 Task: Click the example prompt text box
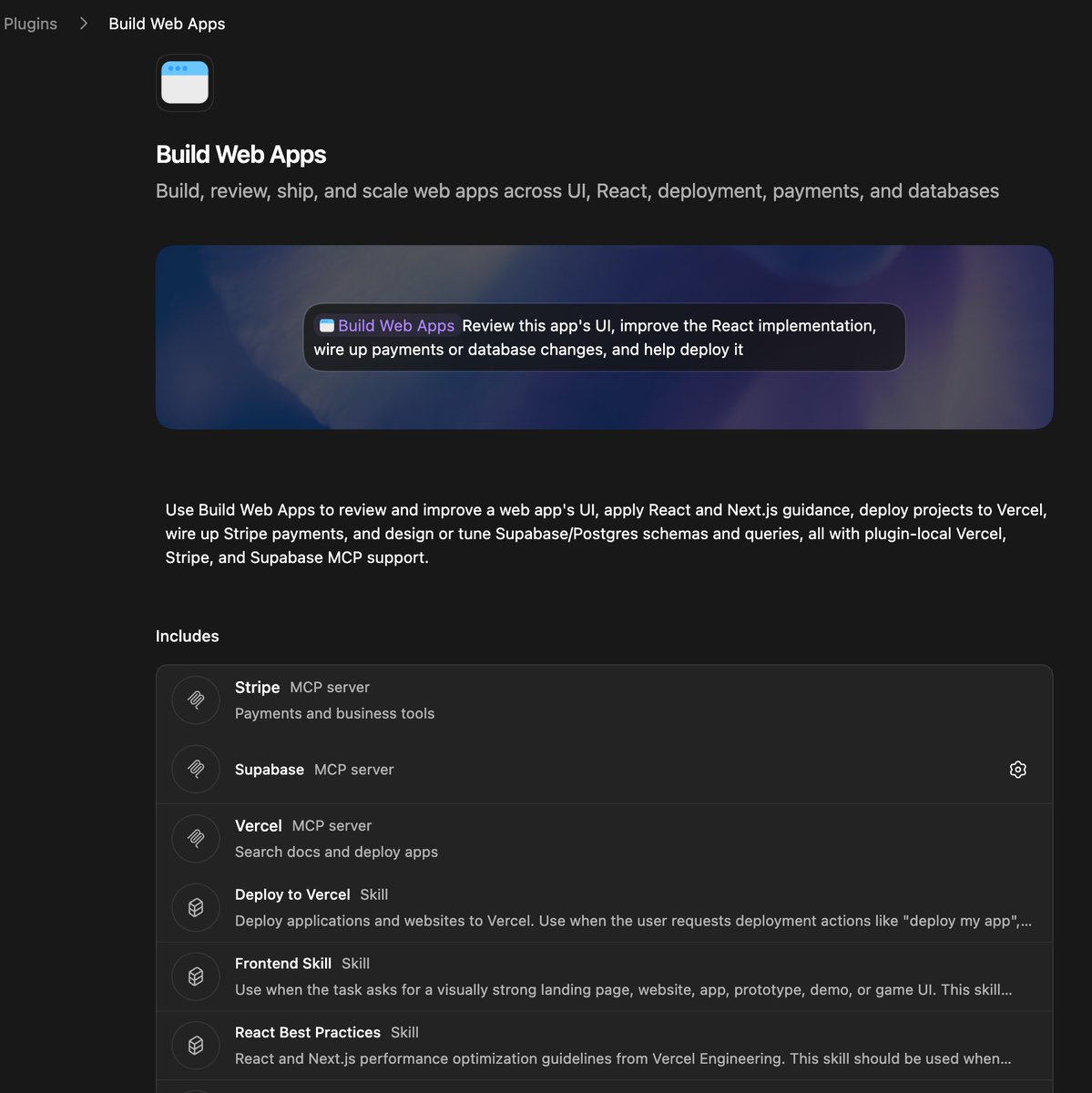(x=605, y=338)
